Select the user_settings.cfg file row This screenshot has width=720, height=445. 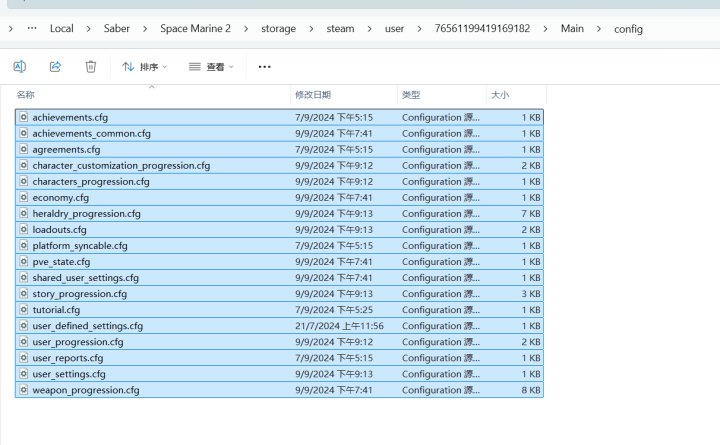(68, 374)
